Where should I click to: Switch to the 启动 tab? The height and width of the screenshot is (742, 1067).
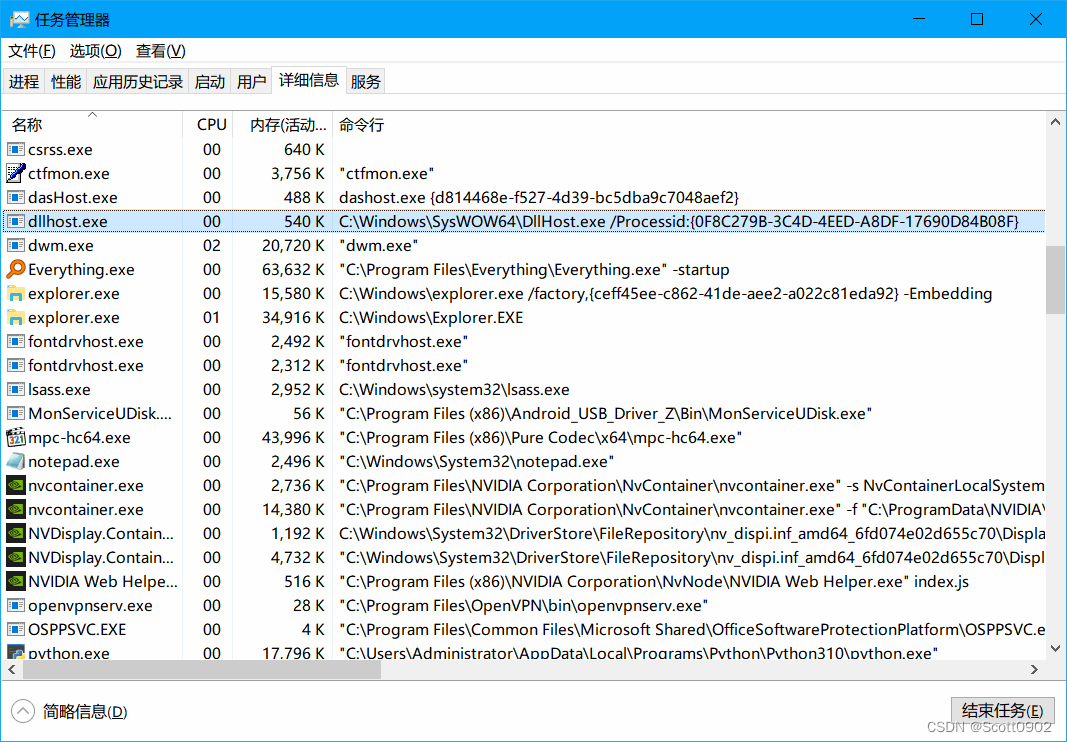point(210,82)
